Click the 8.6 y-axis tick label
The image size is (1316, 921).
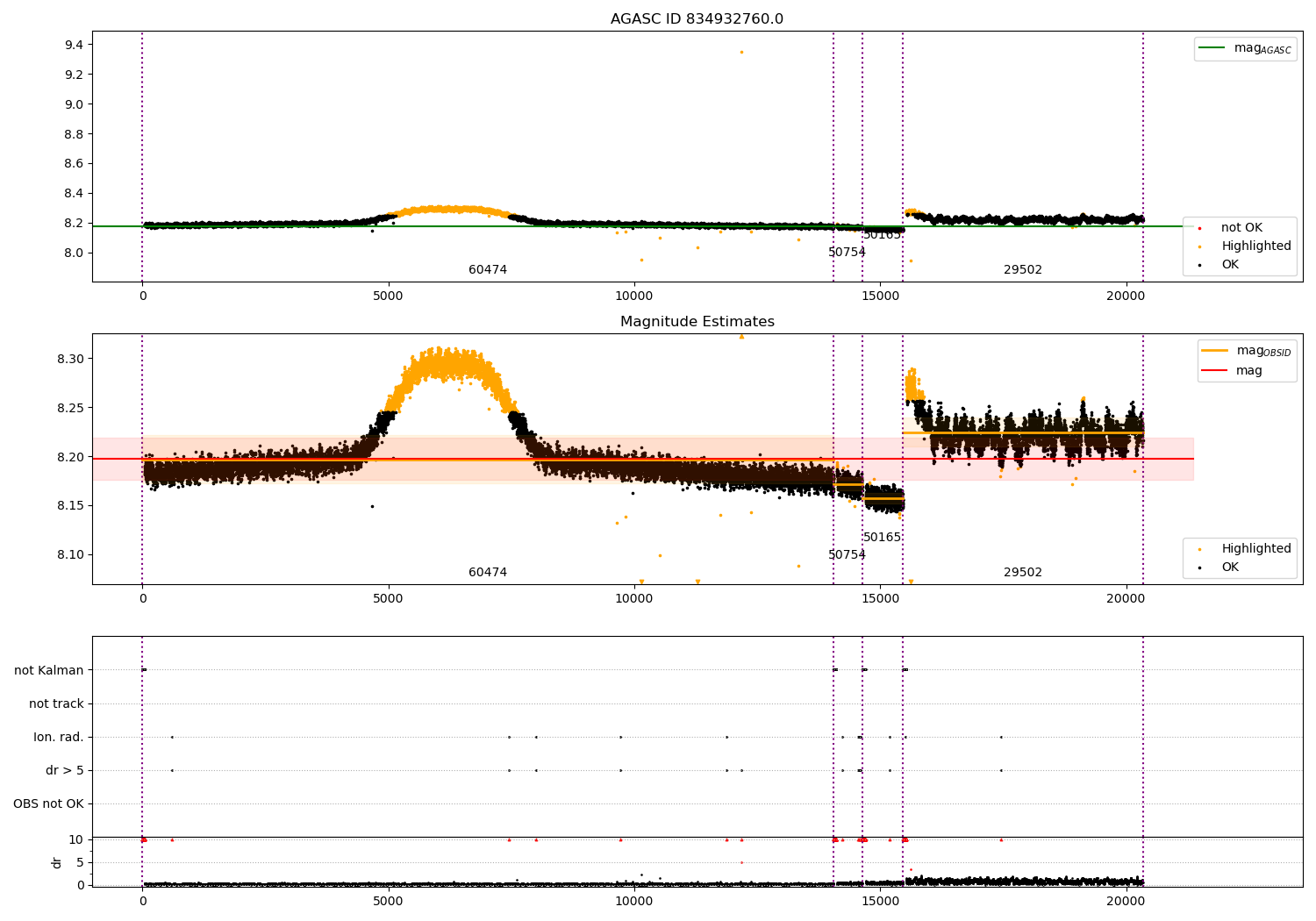point(75,163)
